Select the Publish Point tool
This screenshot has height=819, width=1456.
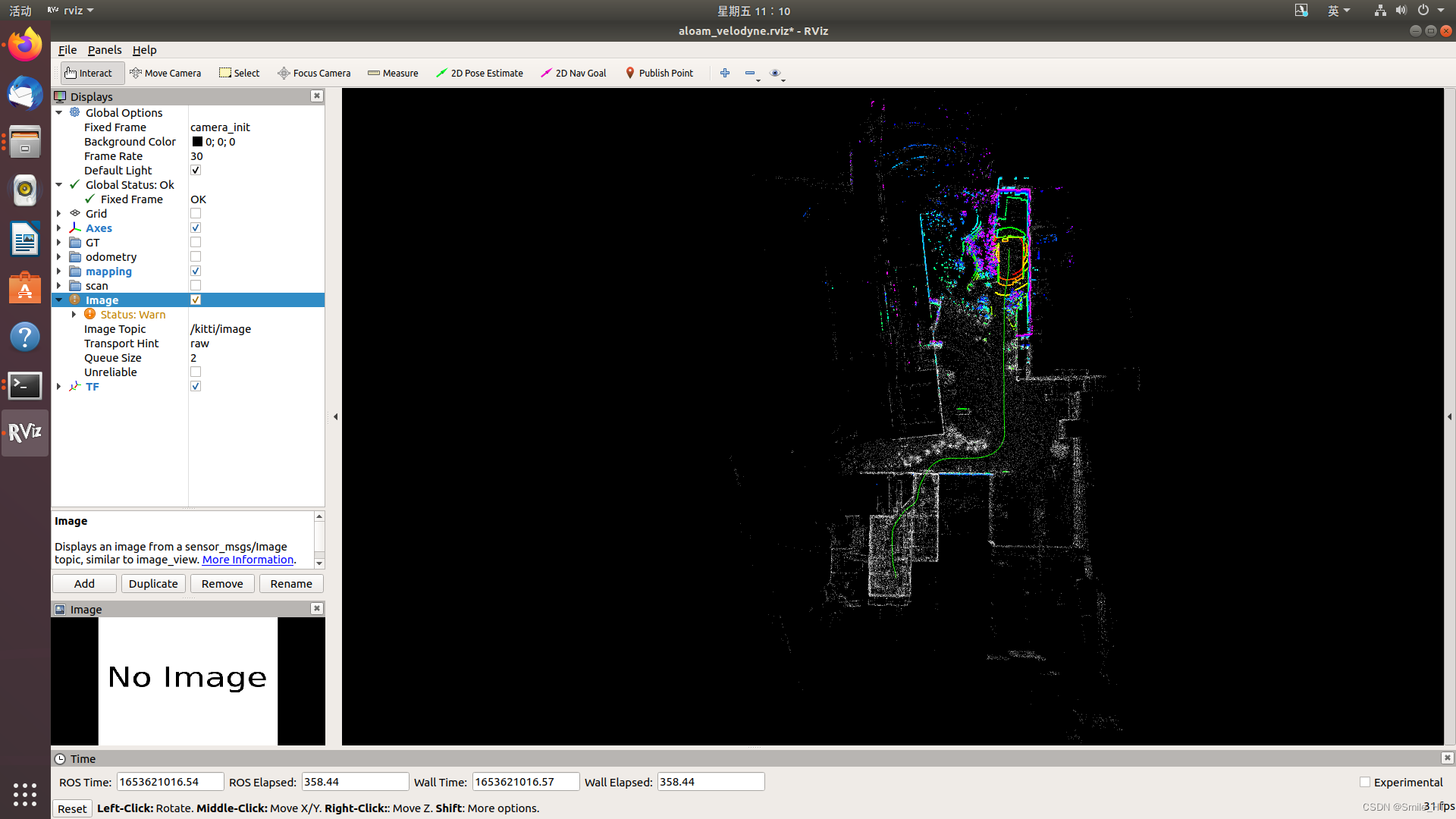(659, 74)
